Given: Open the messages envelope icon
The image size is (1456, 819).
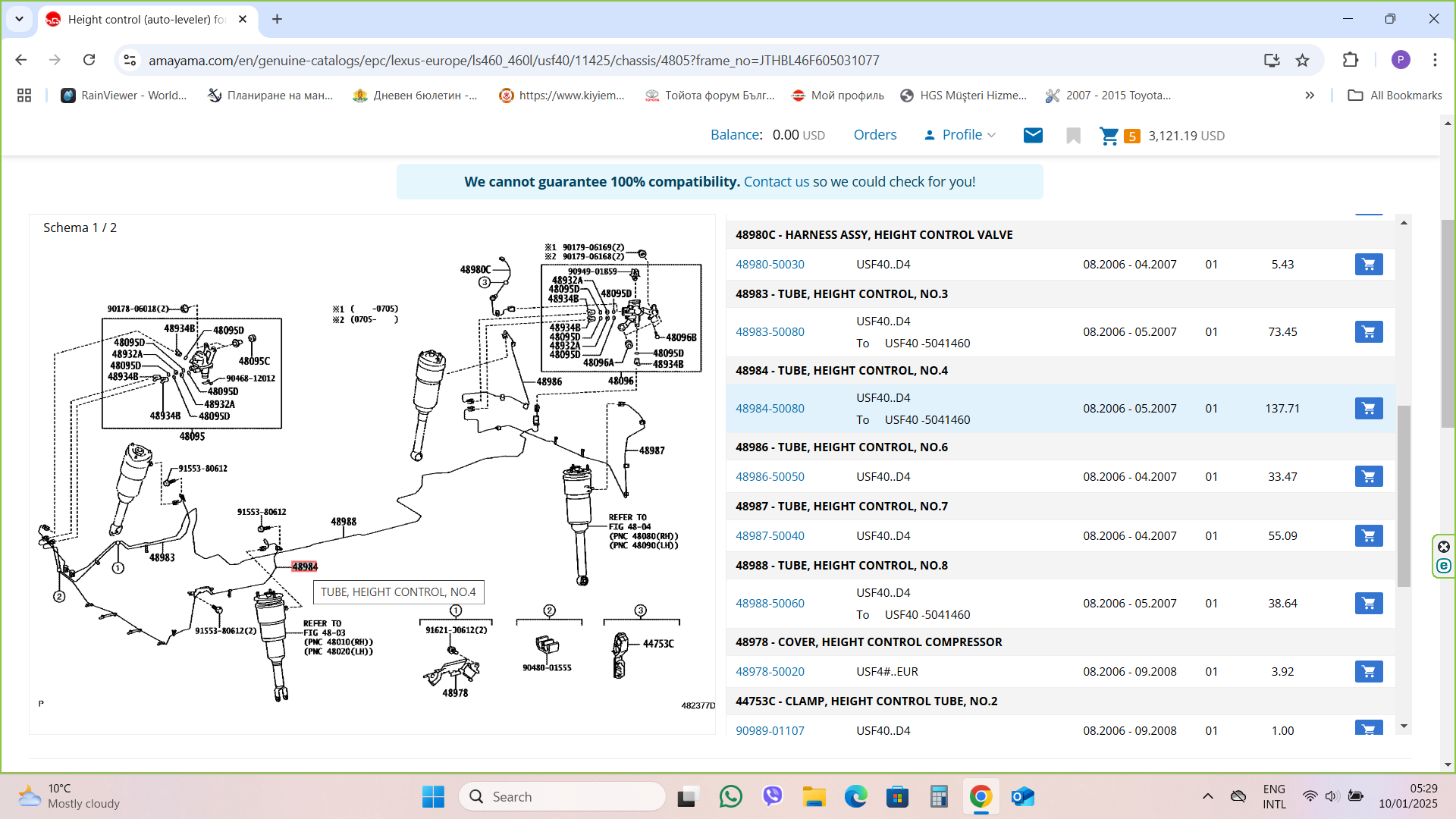Looking at the screenshot, I should [1033, 135].
